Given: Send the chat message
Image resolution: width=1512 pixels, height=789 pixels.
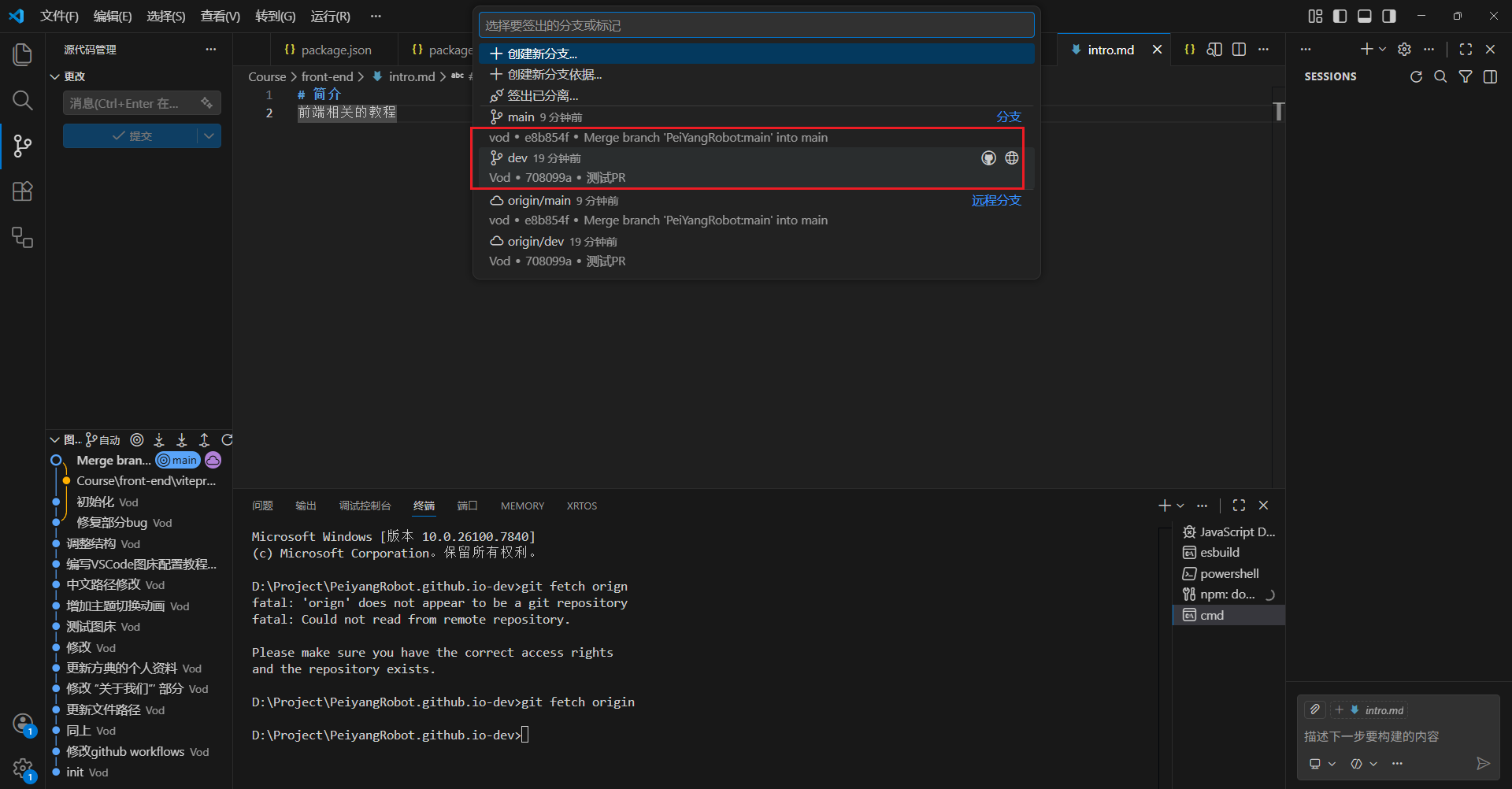Looking at the screenshot, I should pos(1483,763).
